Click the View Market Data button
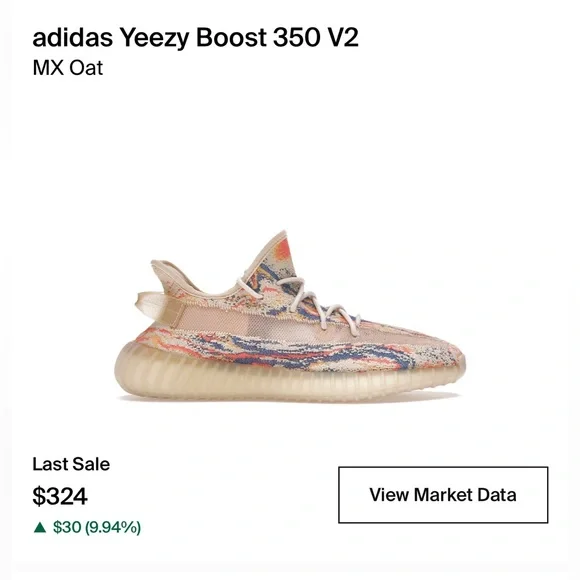The image size is (580, 580). (443, 495)
